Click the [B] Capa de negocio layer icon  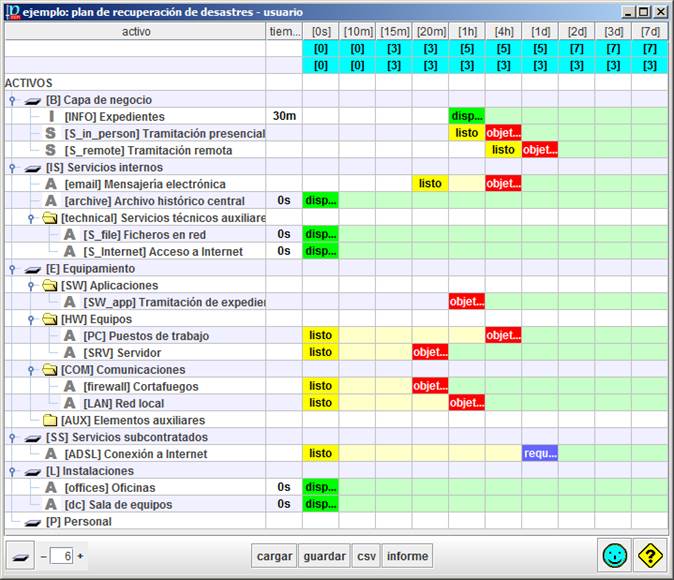point(33,100)
